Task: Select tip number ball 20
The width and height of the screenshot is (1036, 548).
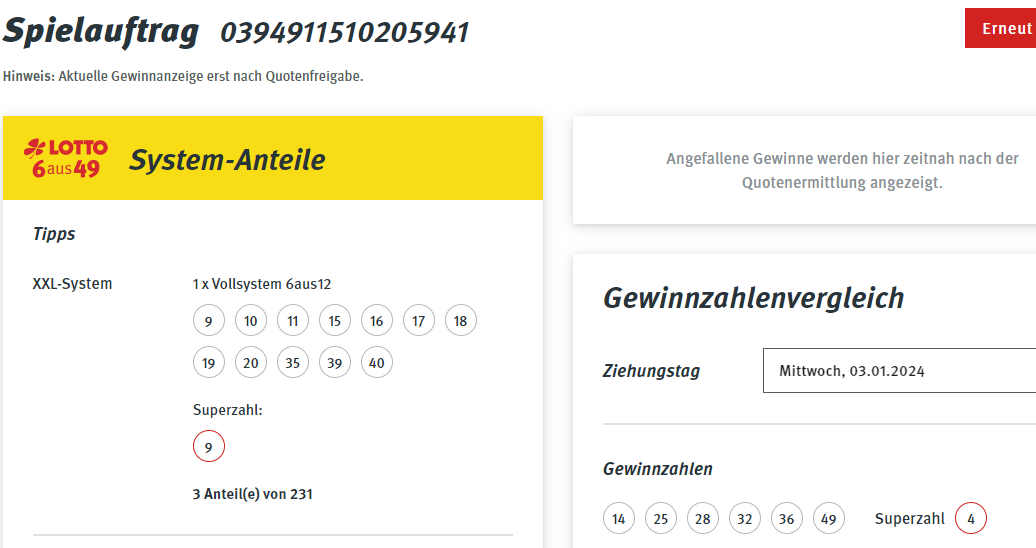Action: tap(251, 362)
